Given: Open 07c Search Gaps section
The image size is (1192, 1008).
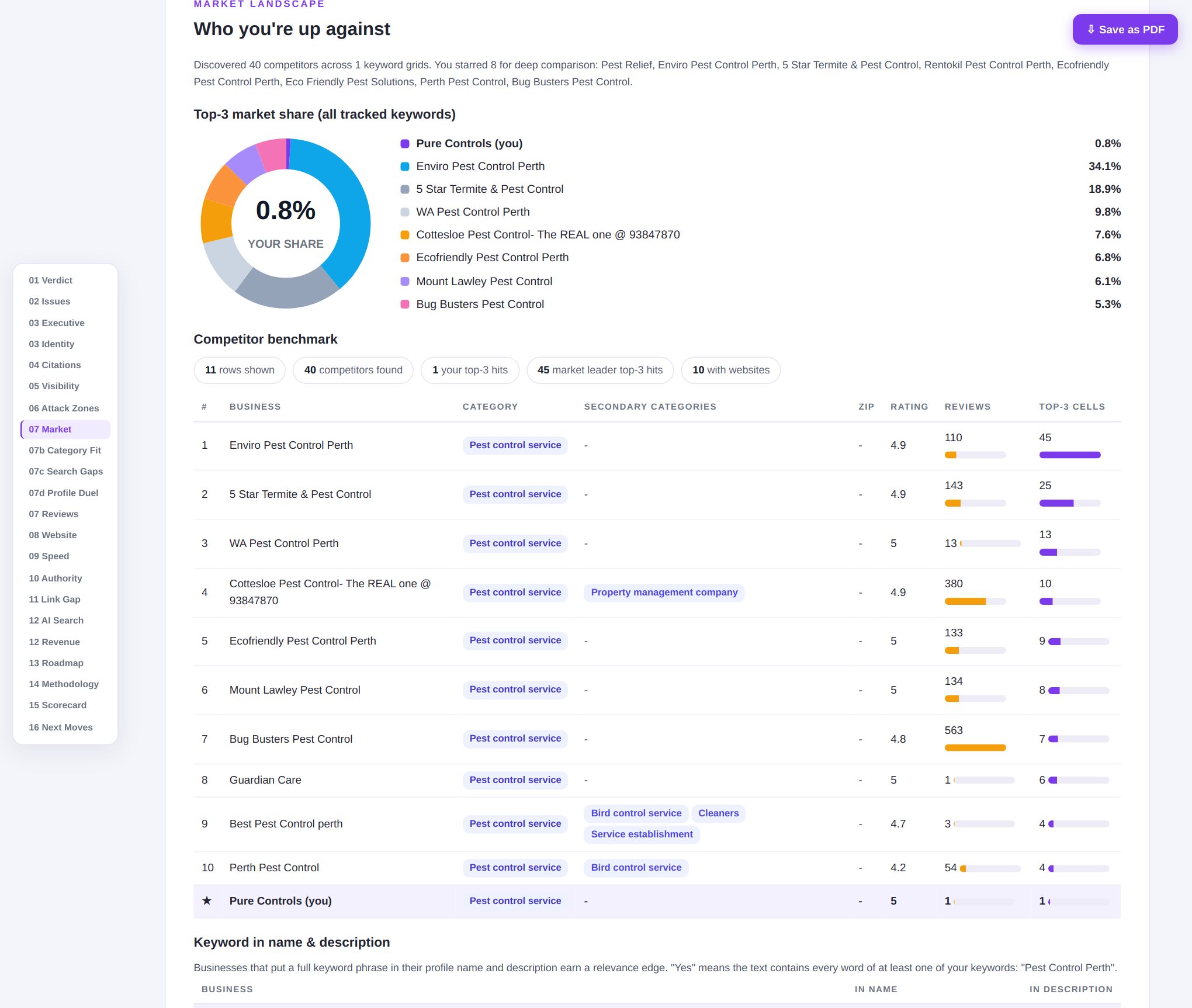Looking at the screenshot, I should pyautogui.click(x=65, y=472).
